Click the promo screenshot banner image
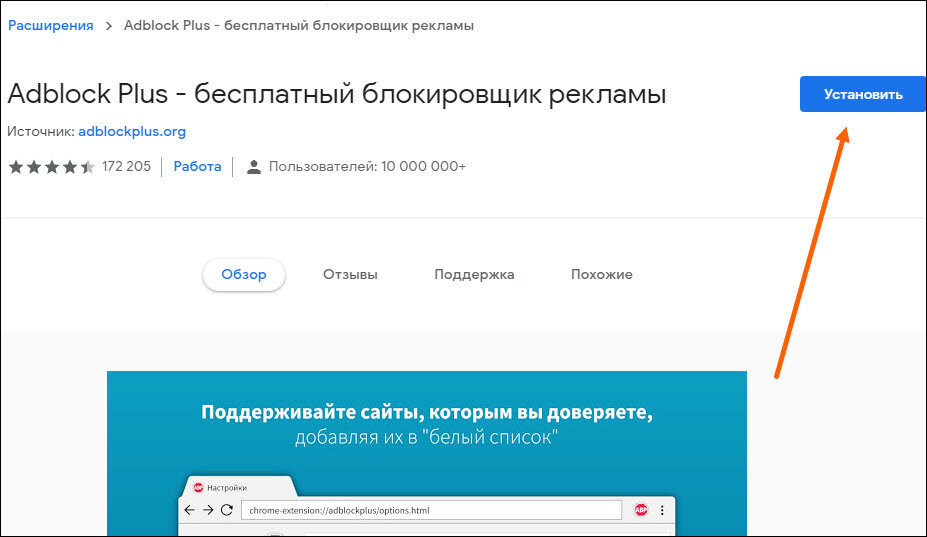Viewport: 927px width, 537px height. [x=427, y=454]
